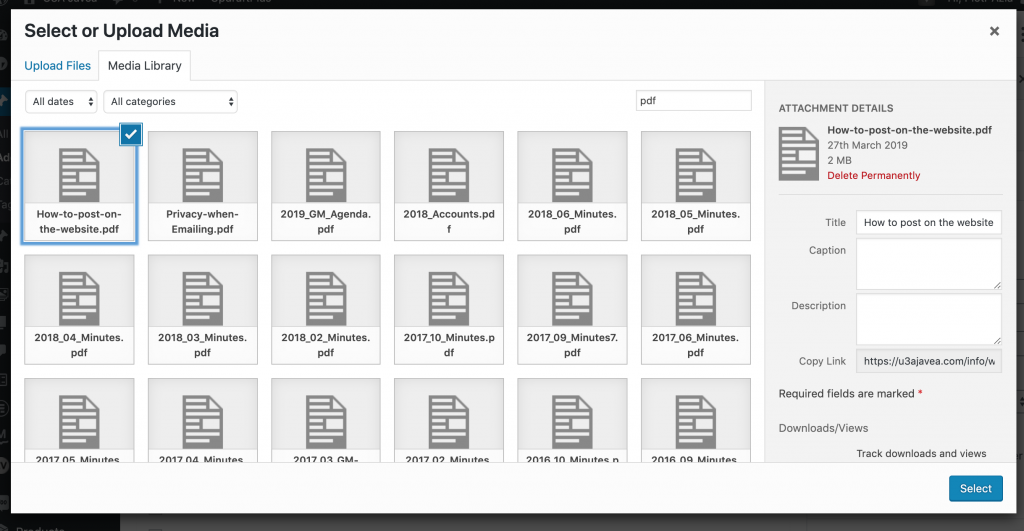Choose the 2017_06_Minutes.pdf document icon
Screen dimensions: 1024x531
pos(696,298)
